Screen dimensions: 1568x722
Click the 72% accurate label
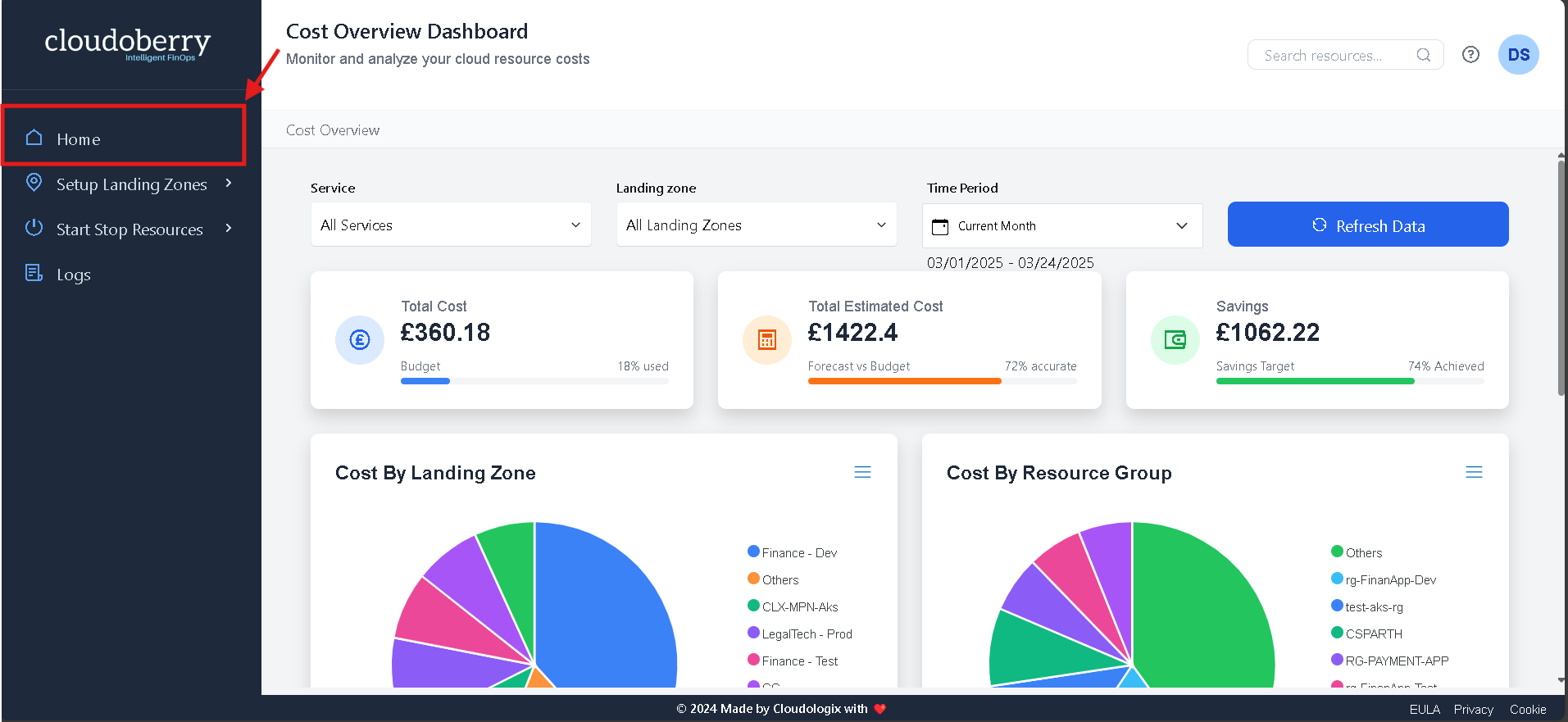pyautogui.click(x=1040, y=366)
